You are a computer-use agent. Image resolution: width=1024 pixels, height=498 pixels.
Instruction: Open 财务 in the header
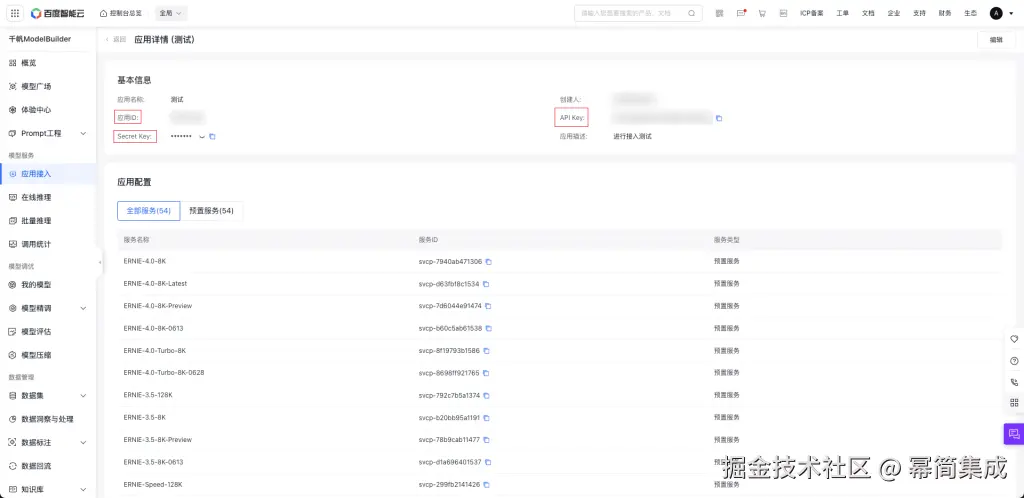(945, 13)
